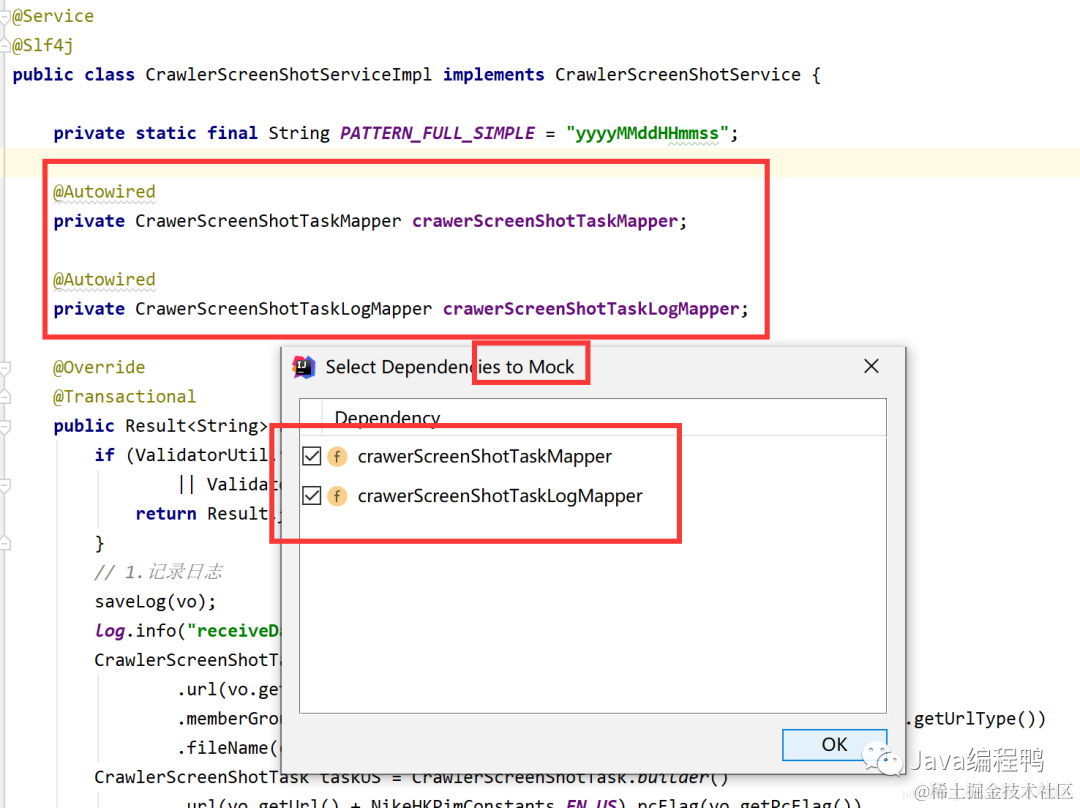Click the crawerScreenShotTaskLogMapper field in code

[591, 309]
